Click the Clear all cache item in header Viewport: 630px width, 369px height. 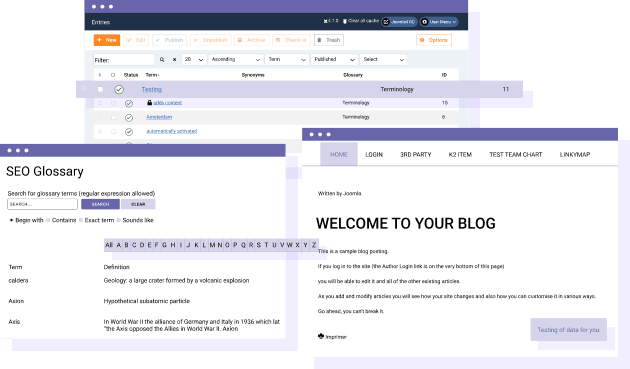pyautogui.click(x=361, y=21)
